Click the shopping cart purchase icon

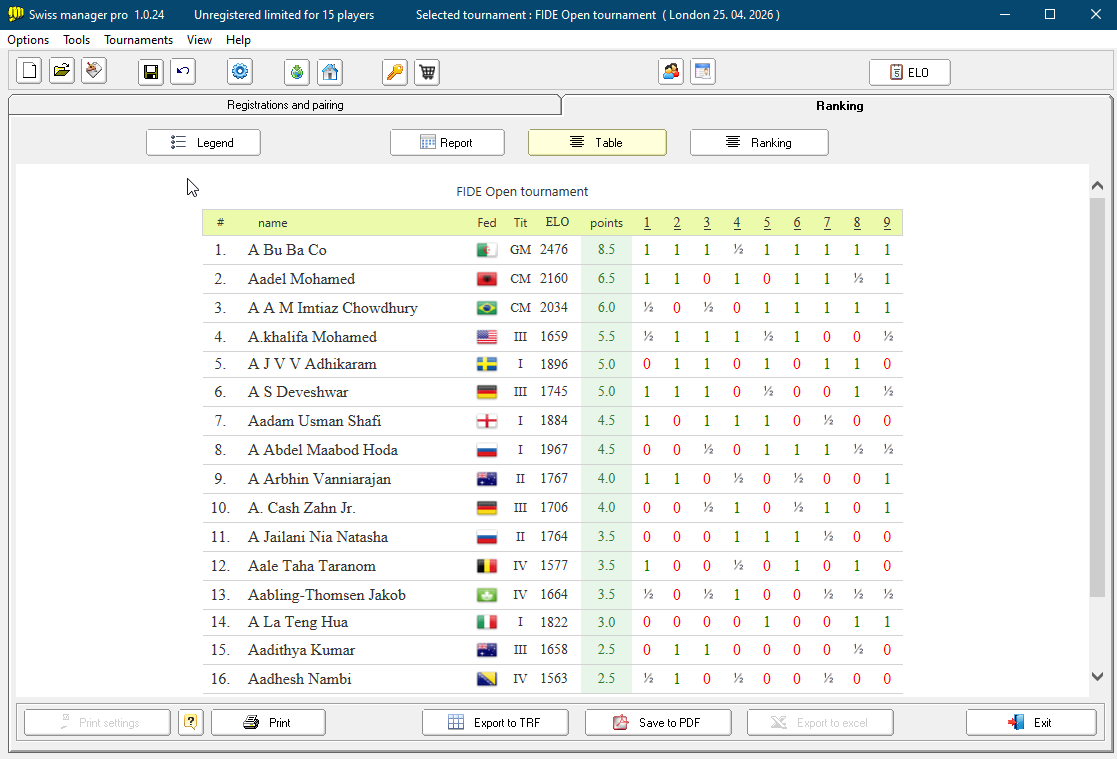click(x=427, y=72)
